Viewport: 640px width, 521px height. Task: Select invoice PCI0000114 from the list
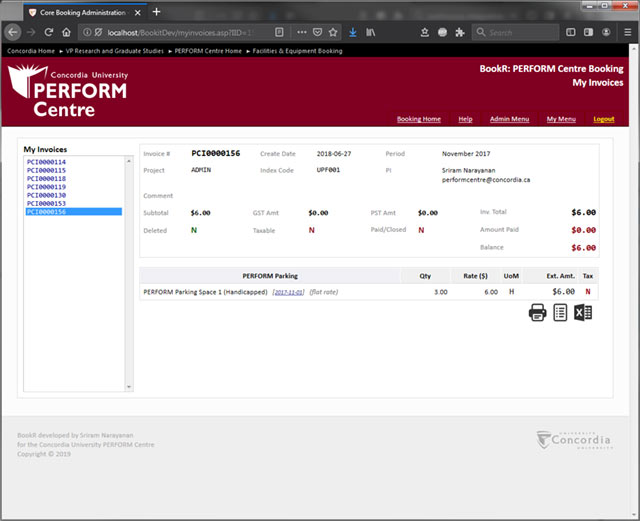46,162
